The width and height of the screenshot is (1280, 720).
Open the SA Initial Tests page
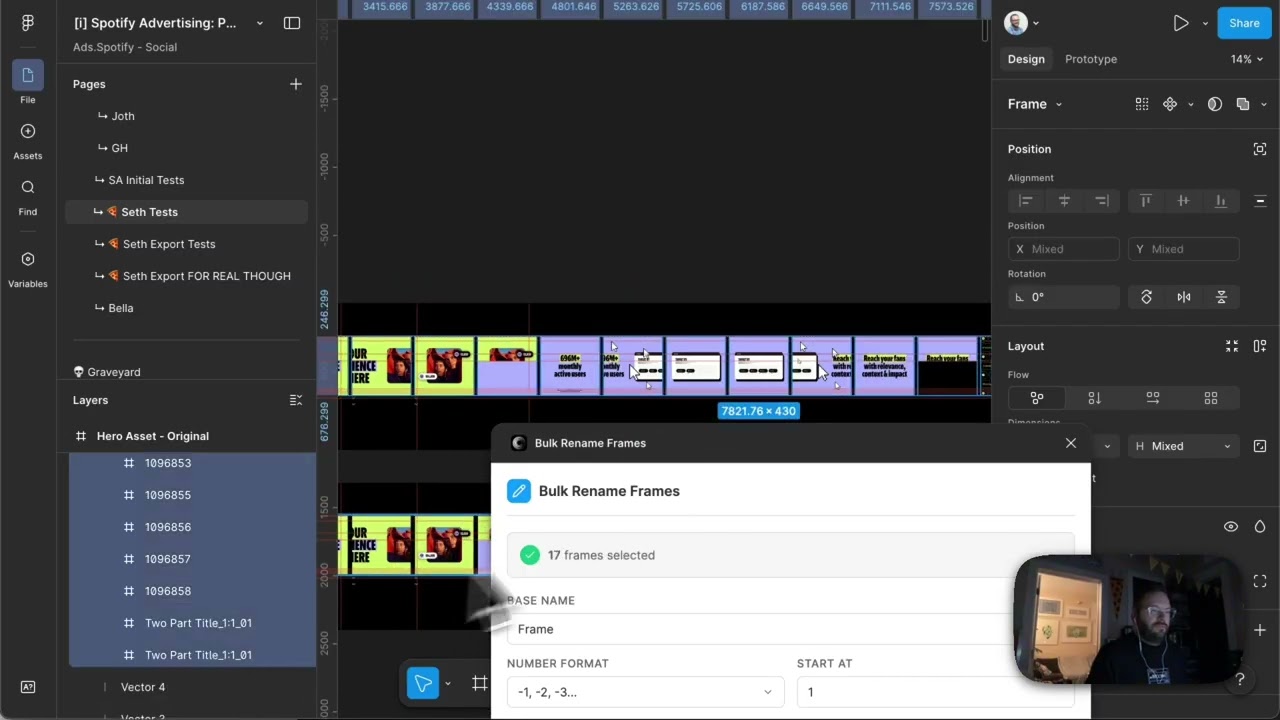coord(146,180)
